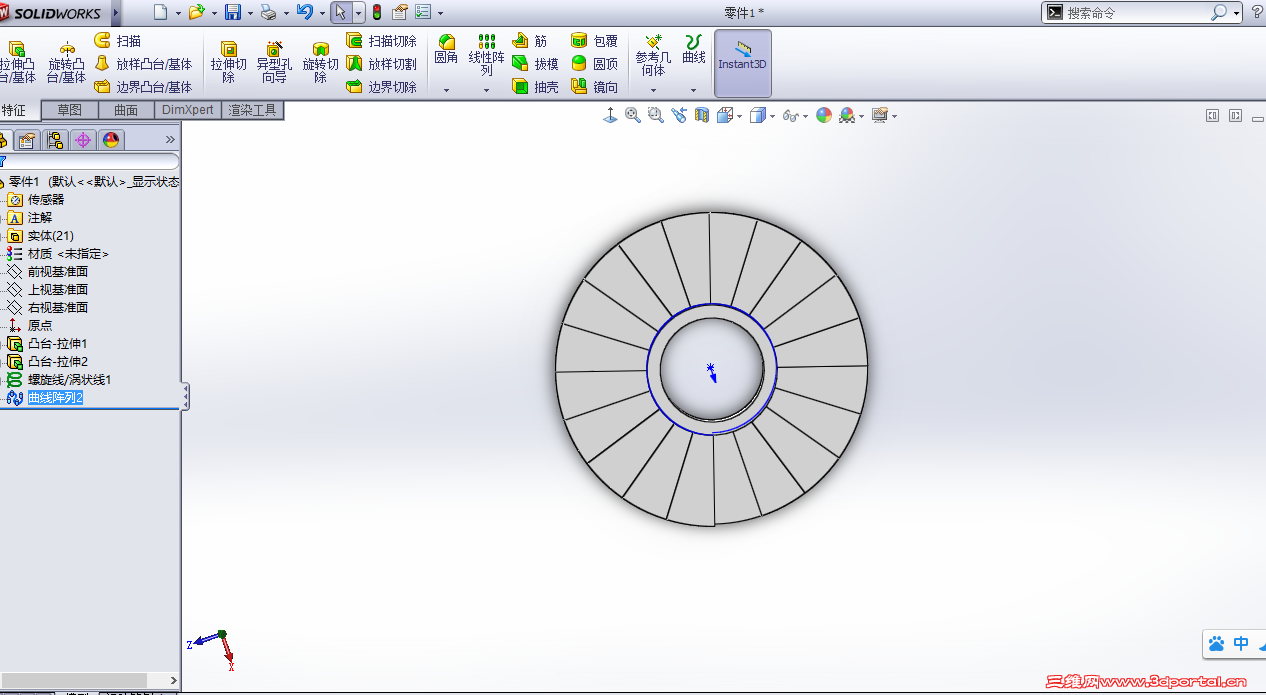Expand the 参考几何体 dropdown arrow
The width and height of the screenshot is (1266, 695).
coord(653,90)
